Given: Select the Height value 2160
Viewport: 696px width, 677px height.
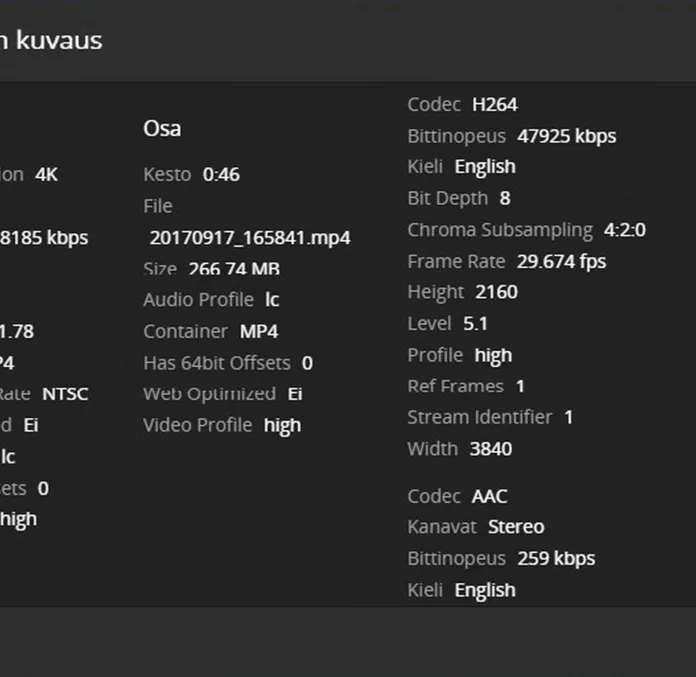Looking at the screenshot, I should click(496, 292).
